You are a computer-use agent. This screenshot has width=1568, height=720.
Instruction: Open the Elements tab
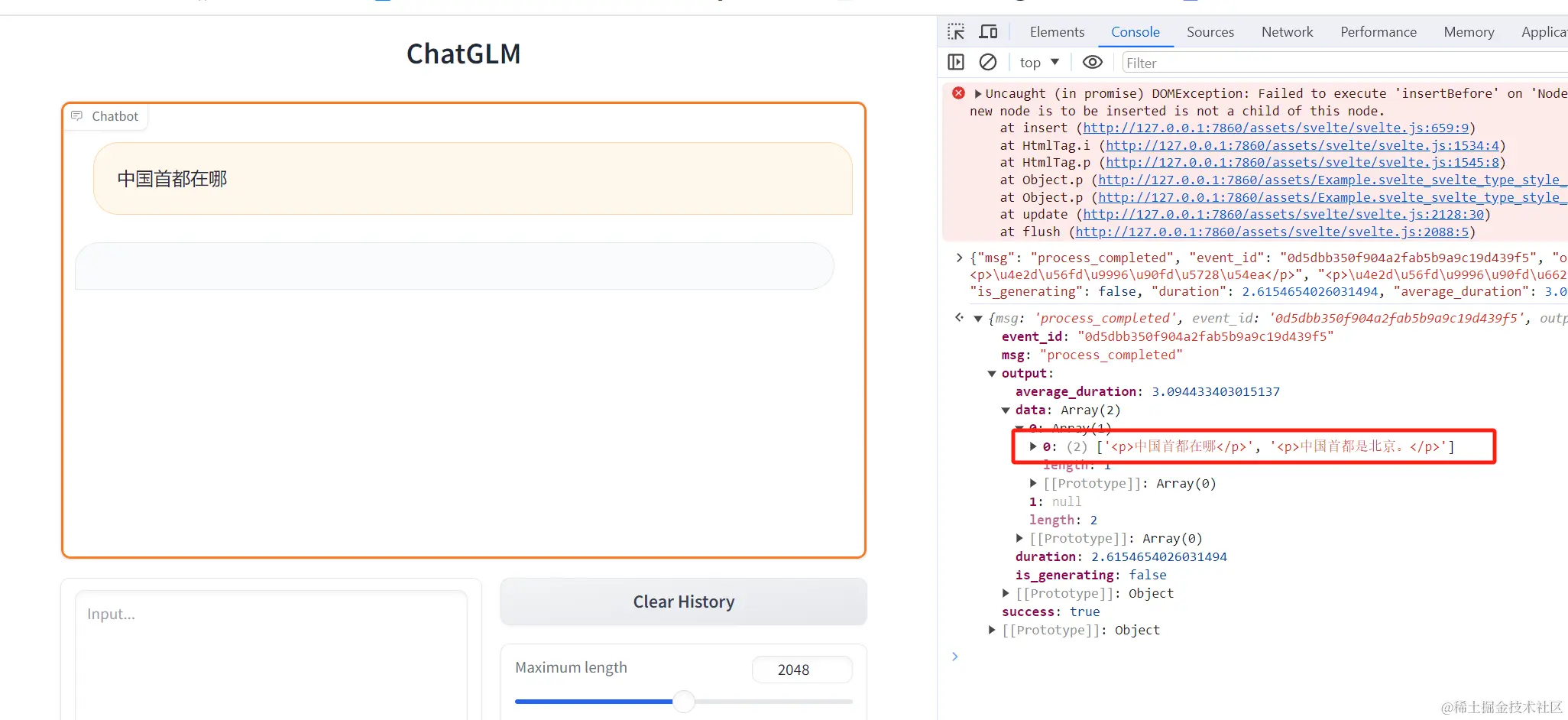1057,31
